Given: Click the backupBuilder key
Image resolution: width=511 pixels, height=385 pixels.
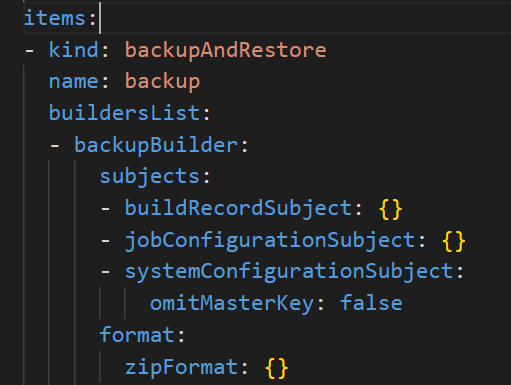Looking at the screenshot, I should coord(156,145).
